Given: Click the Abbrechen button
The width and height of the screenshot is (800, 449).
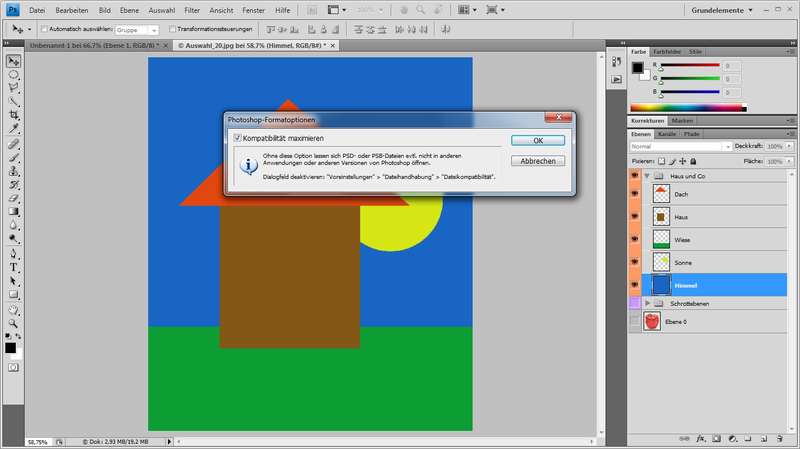Looking at the screenshot, I should coord(538,161).
